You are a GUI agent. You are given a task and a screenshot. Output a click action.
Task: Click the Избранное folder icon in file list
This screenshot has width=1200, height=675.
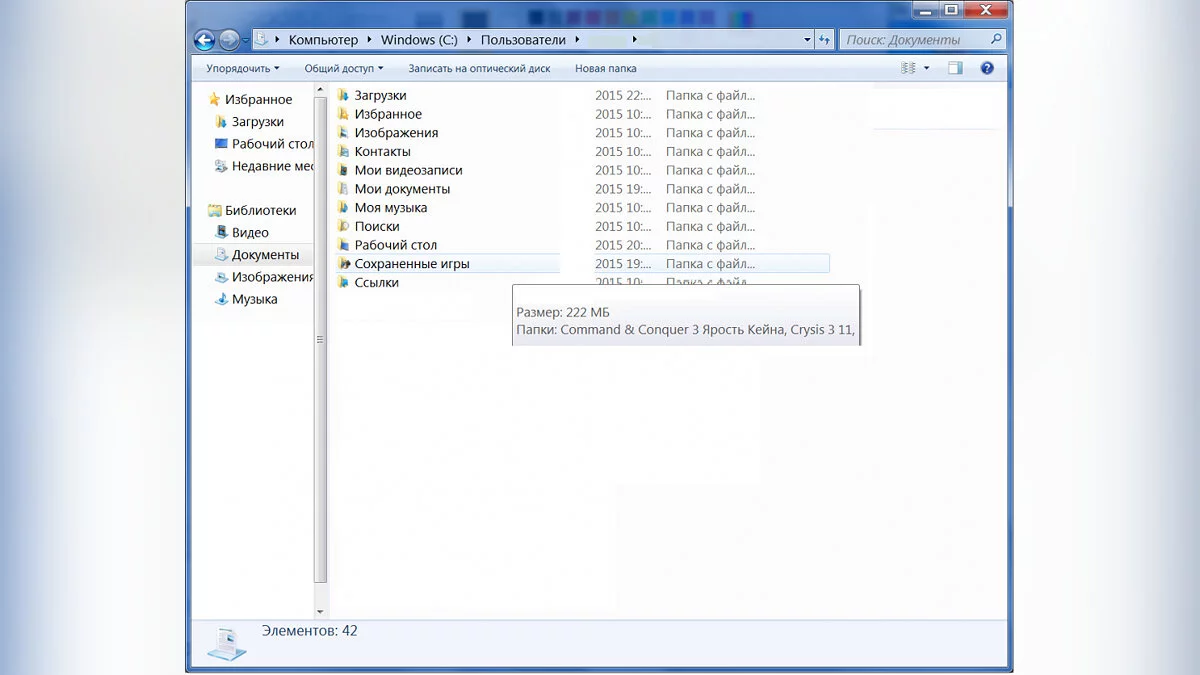coord(343,114)
